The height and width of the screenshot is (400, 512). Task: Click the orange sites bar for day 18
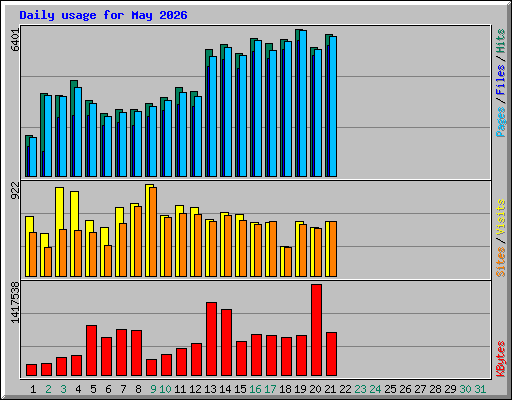click(x=288, y=262)
